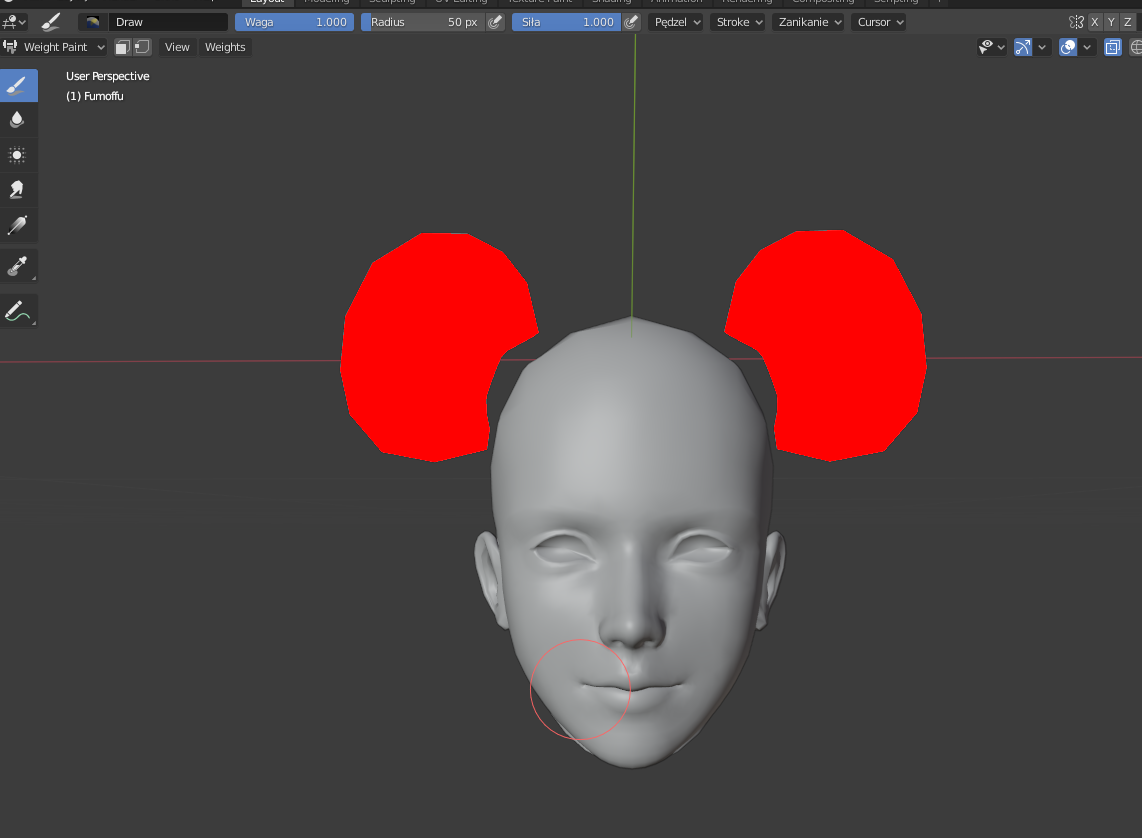Select the Sample Weight eyedropper tool

[x=17, y=266]
